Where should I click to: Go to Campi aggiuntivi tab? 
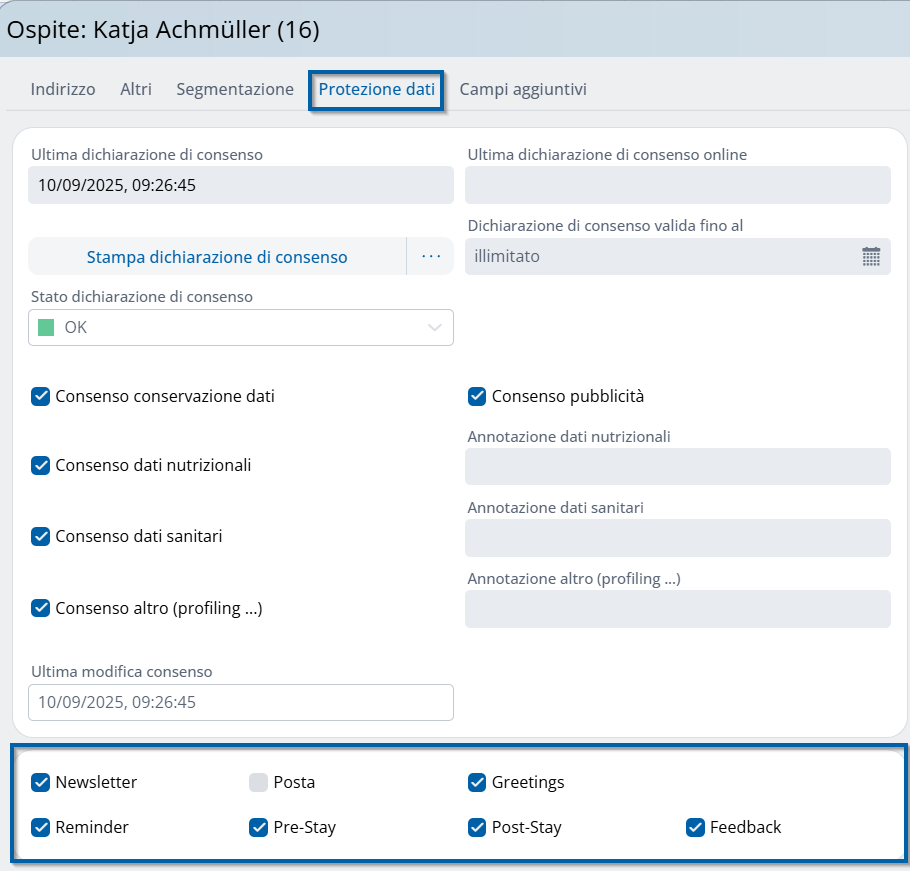pos(523,89)
